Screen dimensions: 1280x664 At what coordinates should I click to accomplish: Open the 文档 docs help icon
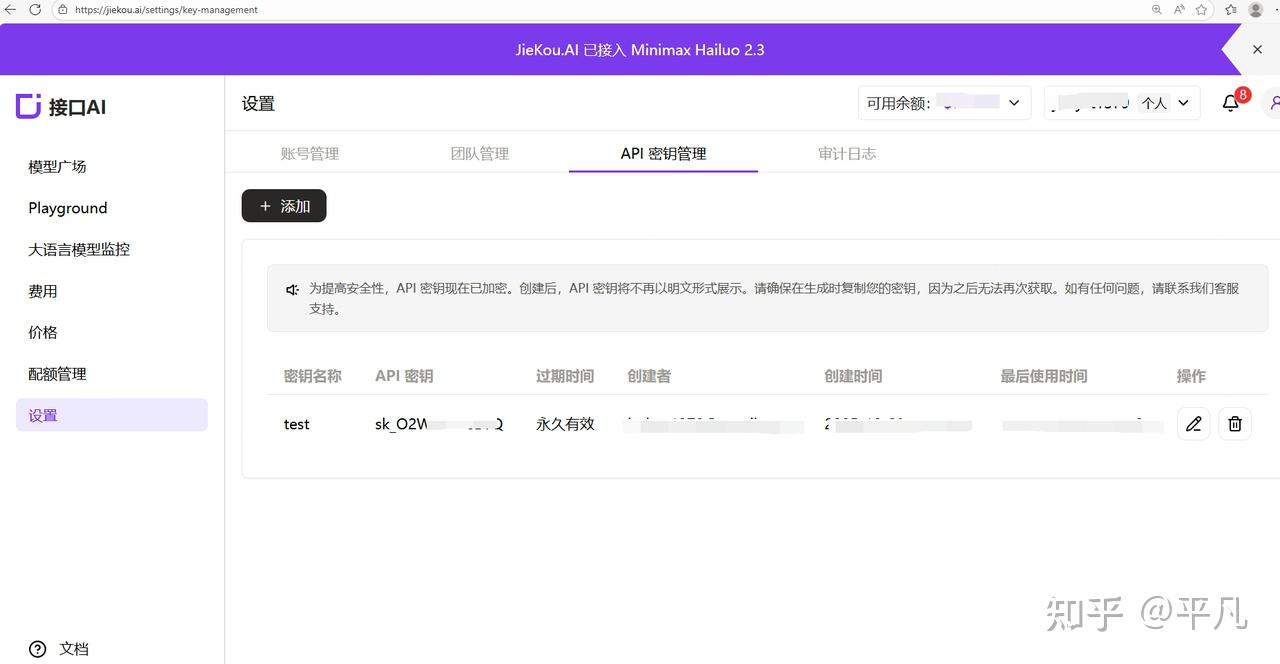38,649
